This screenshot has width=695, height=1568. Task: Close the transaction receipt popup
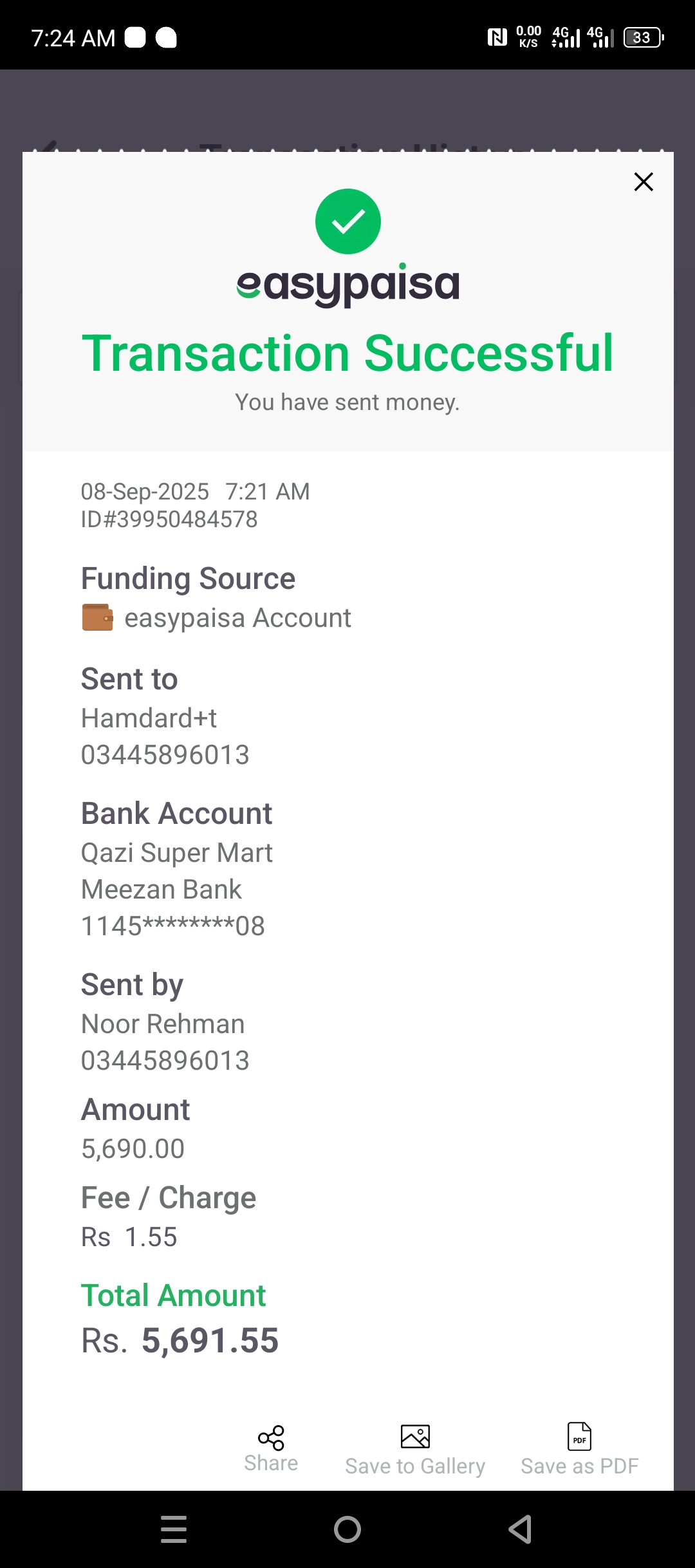click(644, 182)
